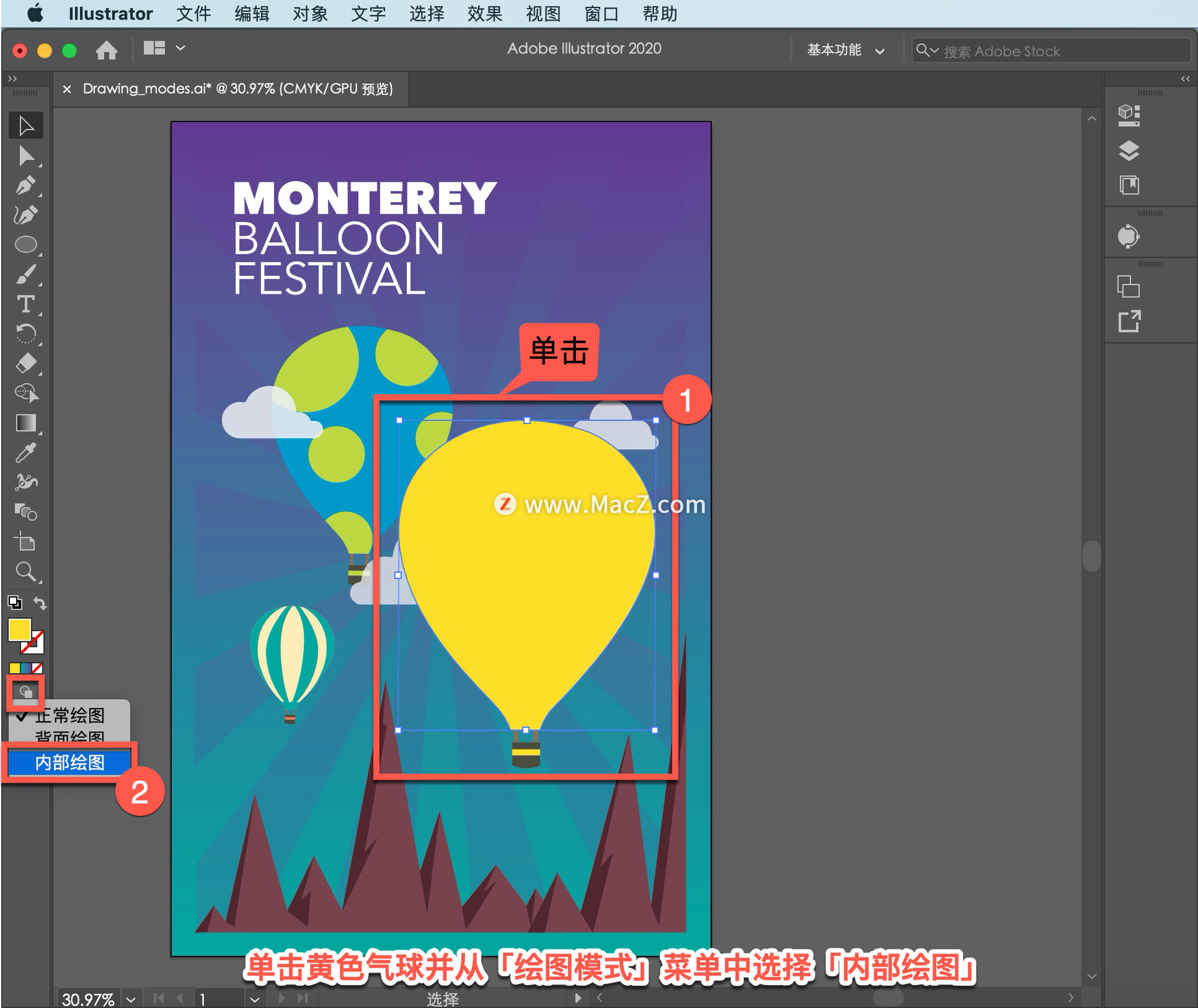The width and height of the screenshot is (1198, 1008).
Task: Choose 正常绘图 checked drawing mode
Action: coord(69,715)
